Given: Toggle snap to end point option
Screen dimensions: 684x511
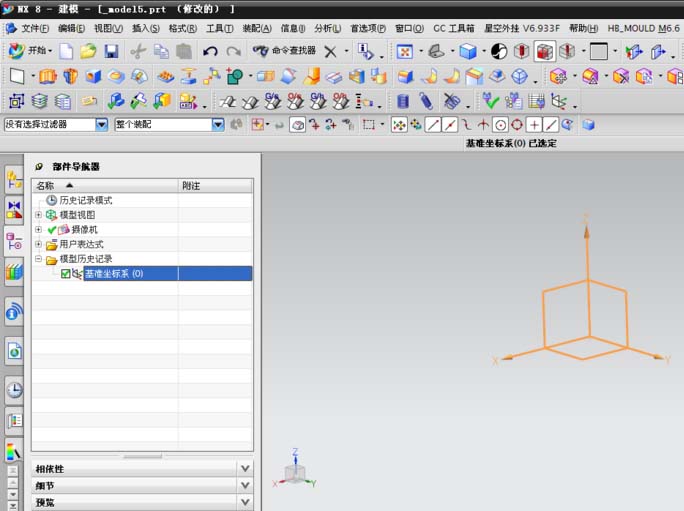Looking at the screenshot, I should click(433, 125).
